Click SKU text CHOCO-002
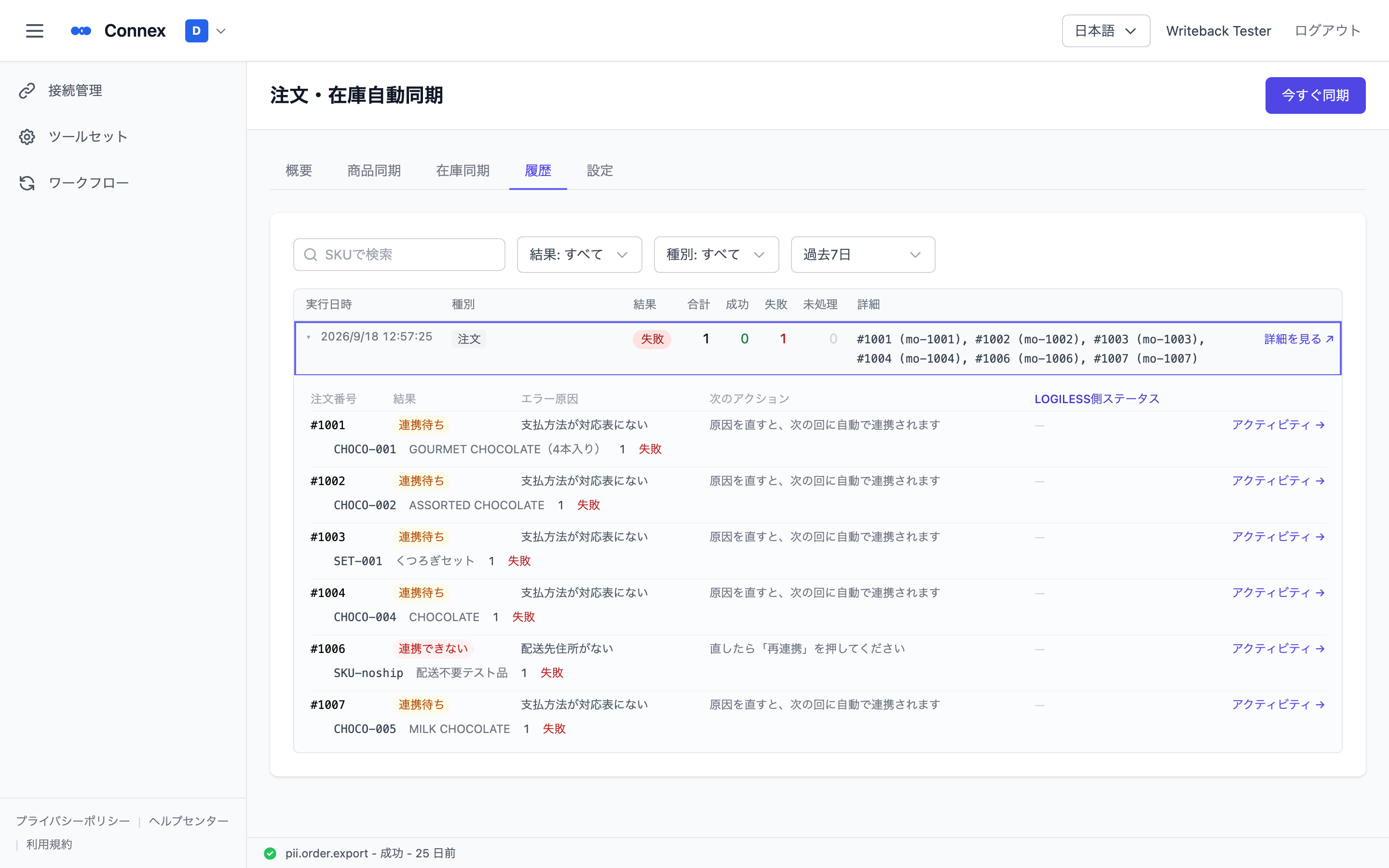1389x868 pixels. coord(365,505)
